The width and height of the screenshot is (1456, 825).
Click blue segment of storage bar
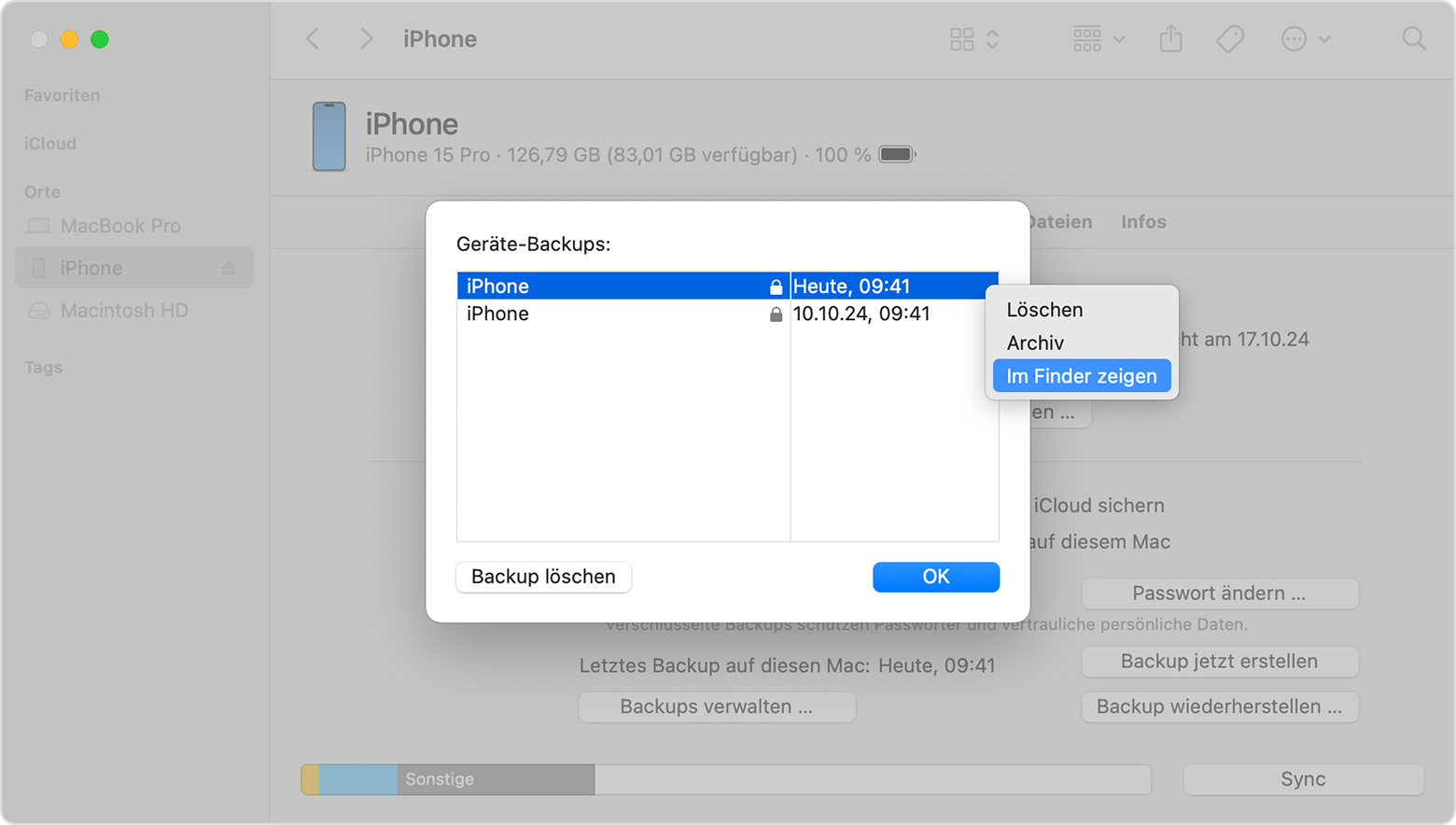[x=357, y=779]
